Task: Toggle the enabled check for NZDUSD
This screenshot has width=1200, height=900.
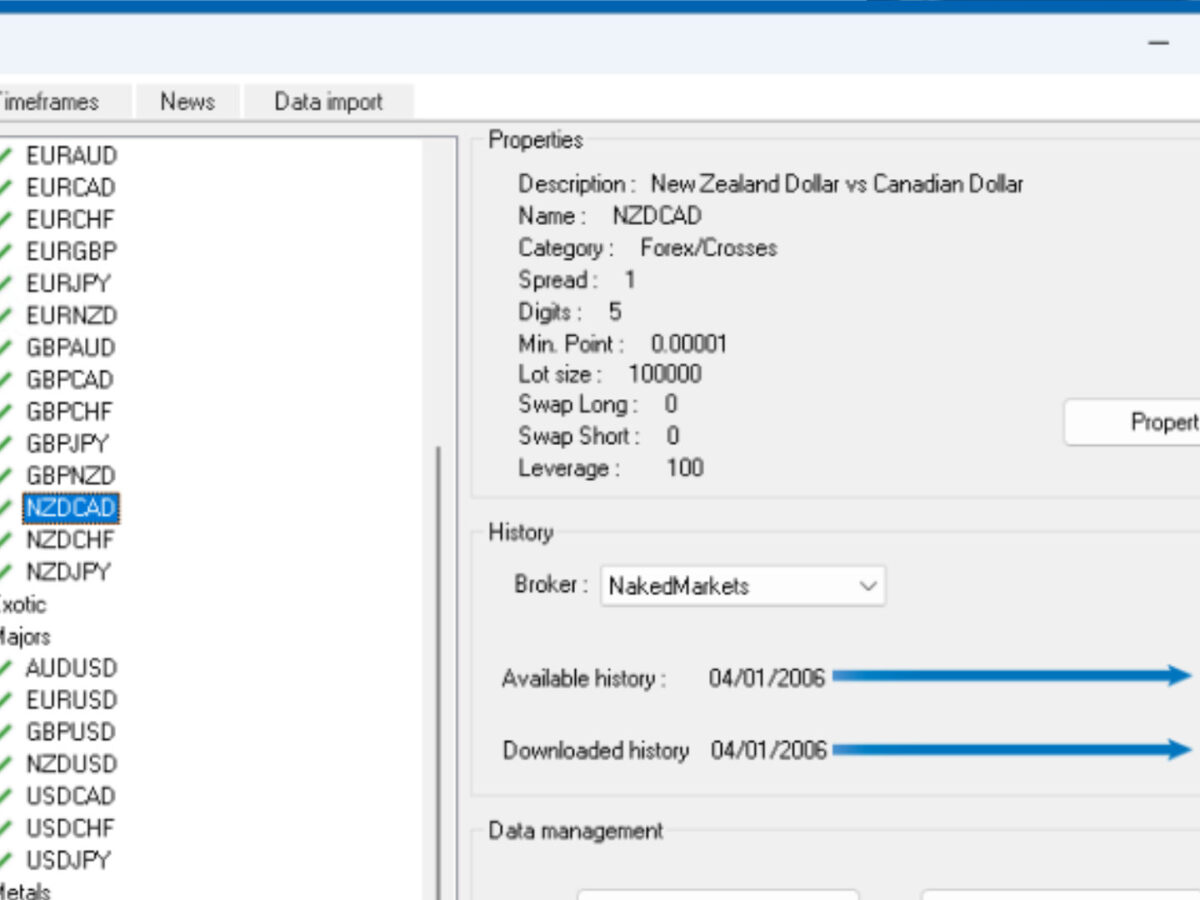Action: [x=8, y=764]
